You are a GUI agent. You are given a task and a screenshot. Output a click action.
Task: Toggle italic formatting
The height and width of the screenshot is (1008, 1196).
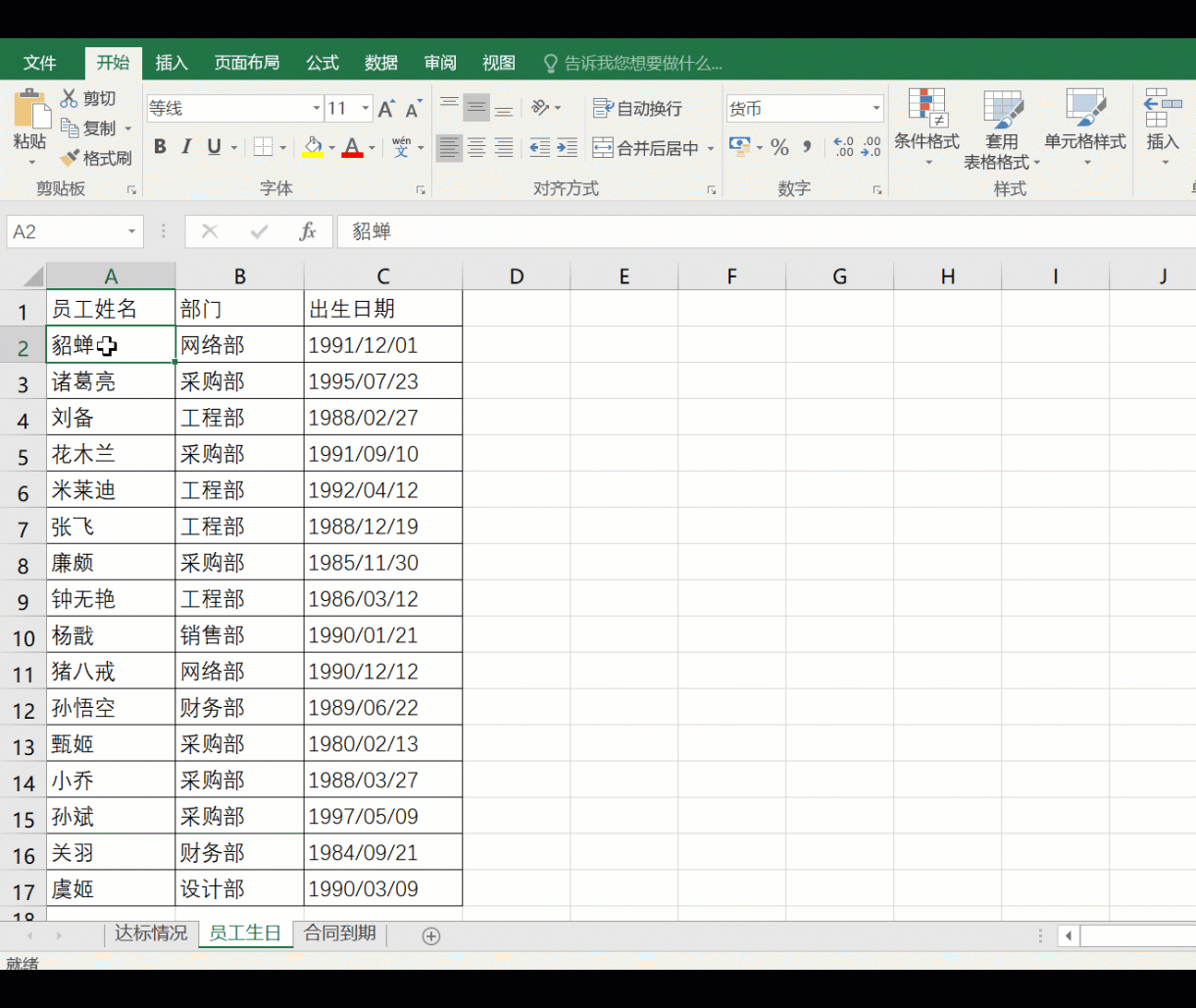click(x=186, y=147)
